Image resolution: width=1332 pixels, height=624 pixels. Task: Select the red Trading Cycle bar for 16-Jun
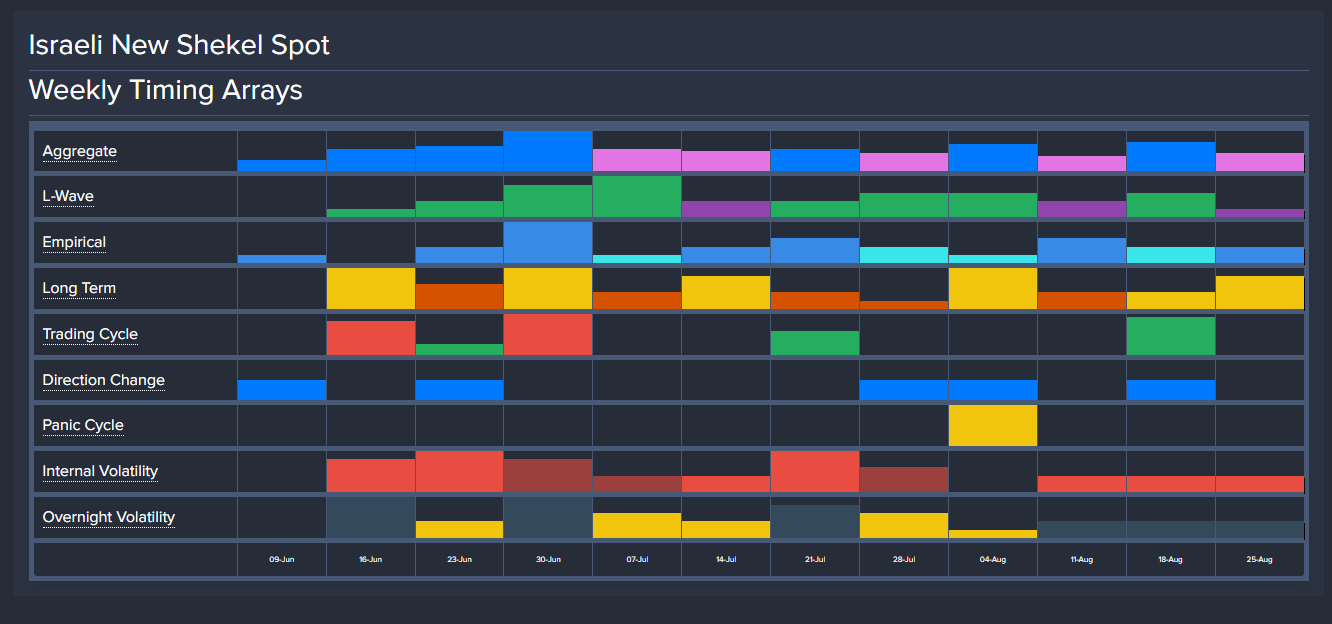point(371,338)
